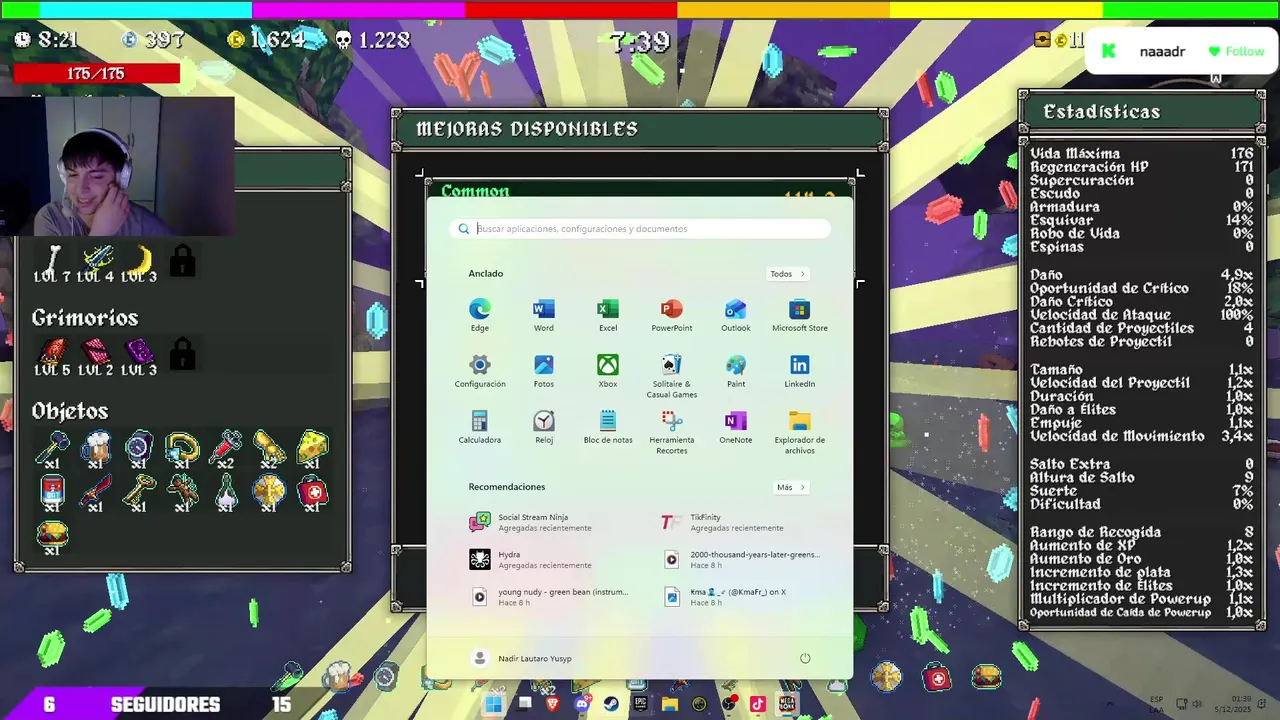
Task: Click naaadr channel name
Action: point(1162,52)
